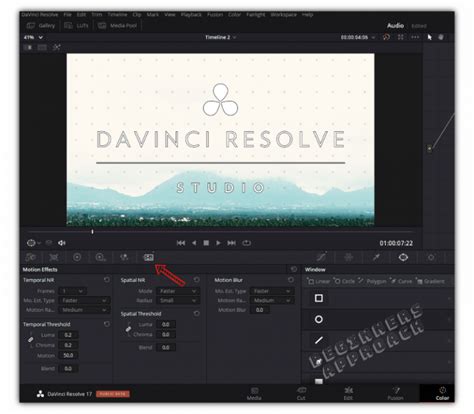Select the split-screen viewer mode icon

coord(42,47)
